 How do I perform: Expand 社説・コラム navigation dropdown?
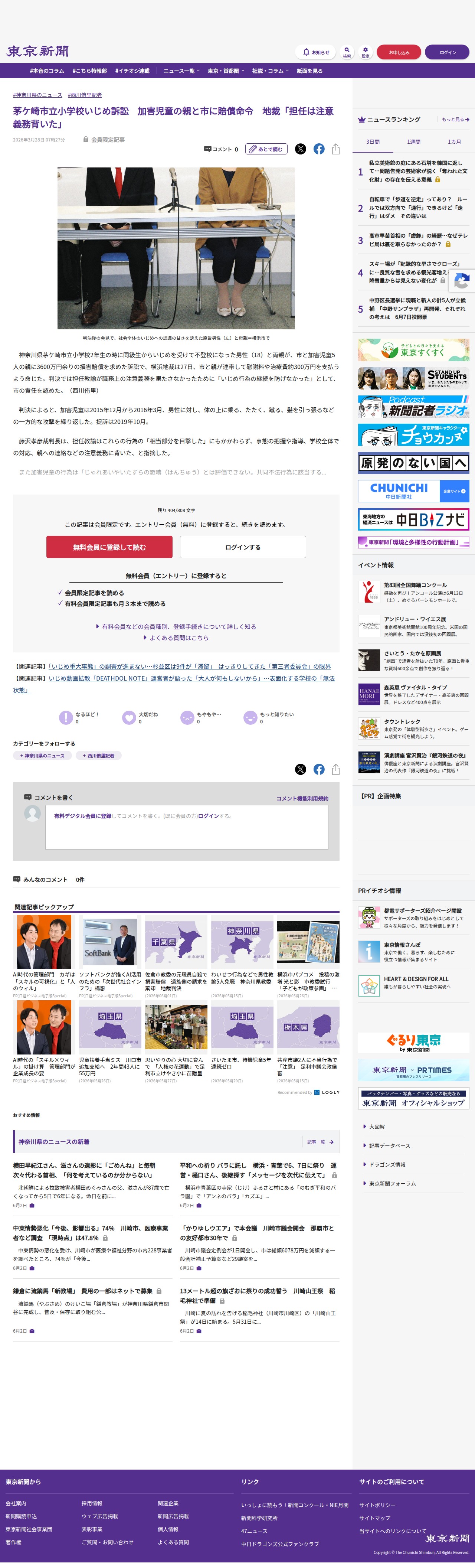[x=271, y=71]
